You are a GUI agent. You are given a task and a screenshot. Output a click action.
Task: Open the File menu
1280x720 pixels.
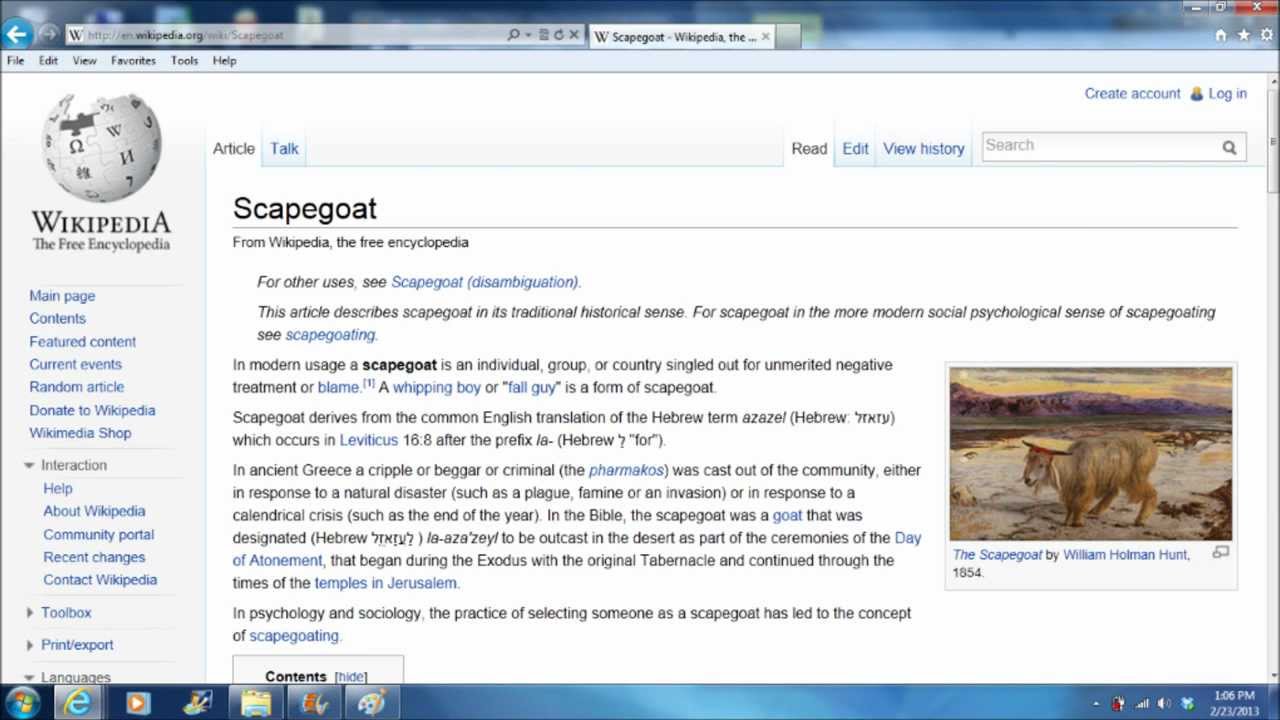tap(16, 61)
